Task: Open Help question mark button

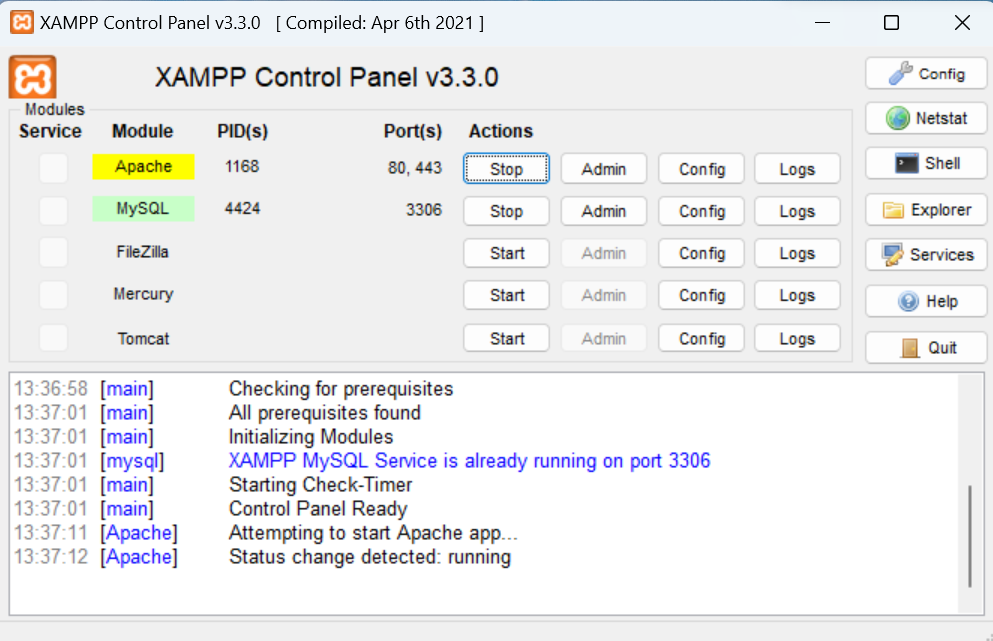Action: click(926, 301)
